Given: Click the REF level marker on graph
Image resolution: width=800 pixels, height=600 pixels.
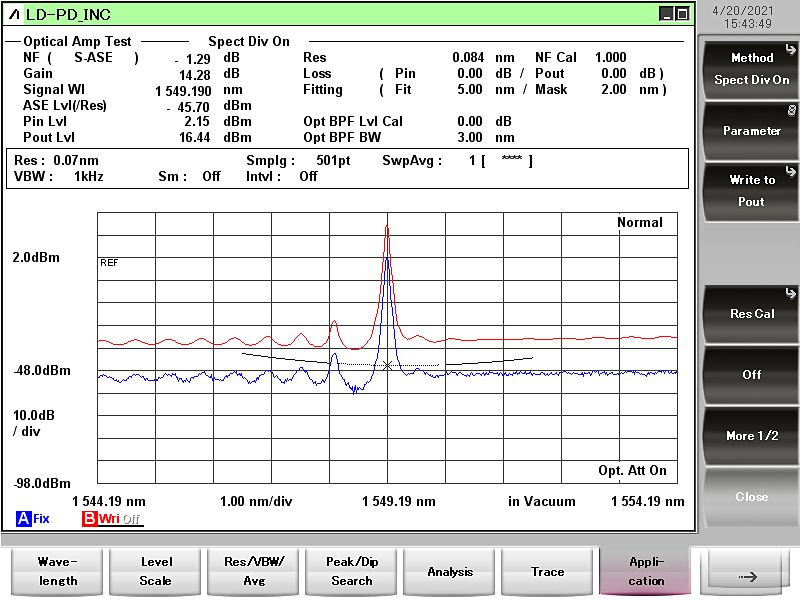Looking at the screenshot, I should [109, 262].
